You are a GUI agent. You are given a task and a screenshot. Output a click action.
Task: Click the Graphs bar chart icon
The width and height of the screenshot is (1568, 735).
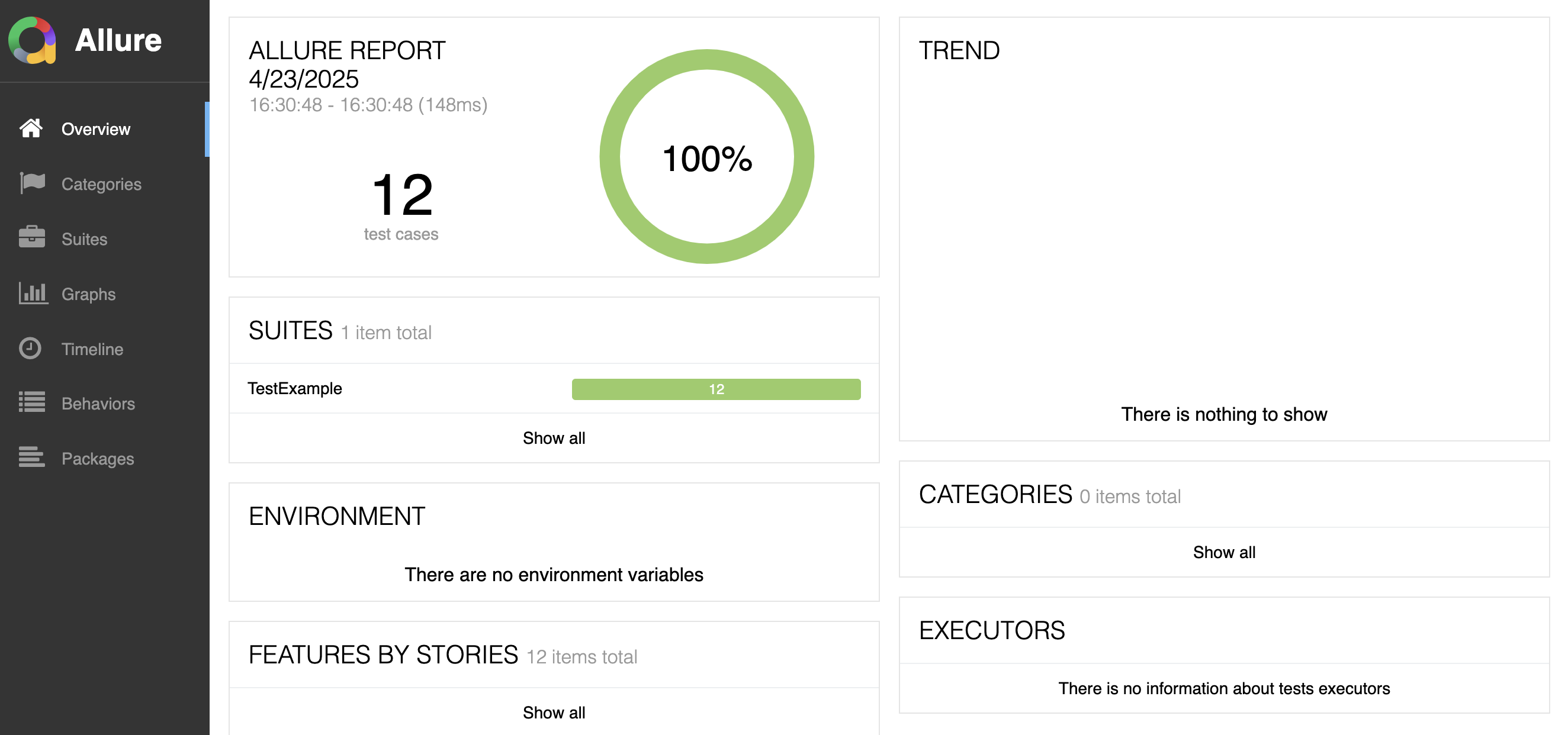pyautogui.click(x=32, y=294)
